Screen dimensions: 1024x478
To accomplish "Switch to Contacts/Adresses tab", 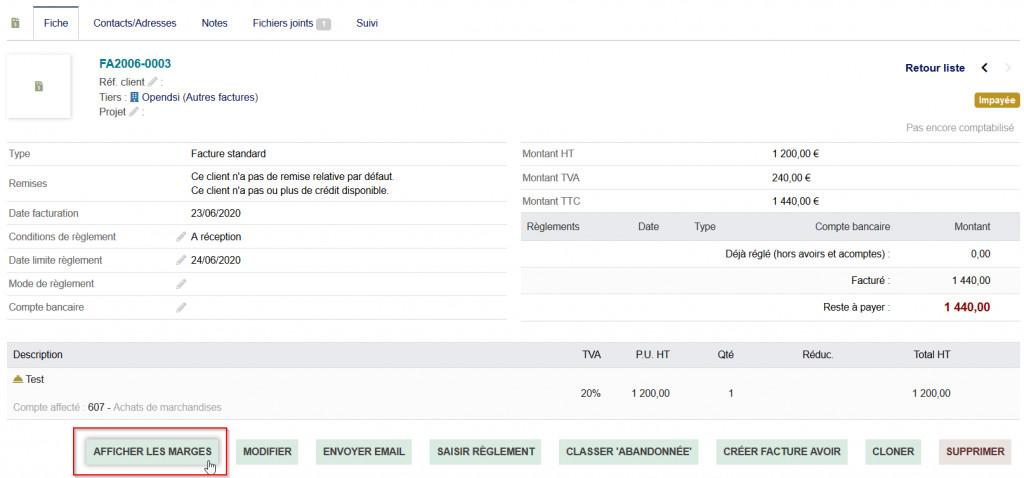I will coord(135,23).
